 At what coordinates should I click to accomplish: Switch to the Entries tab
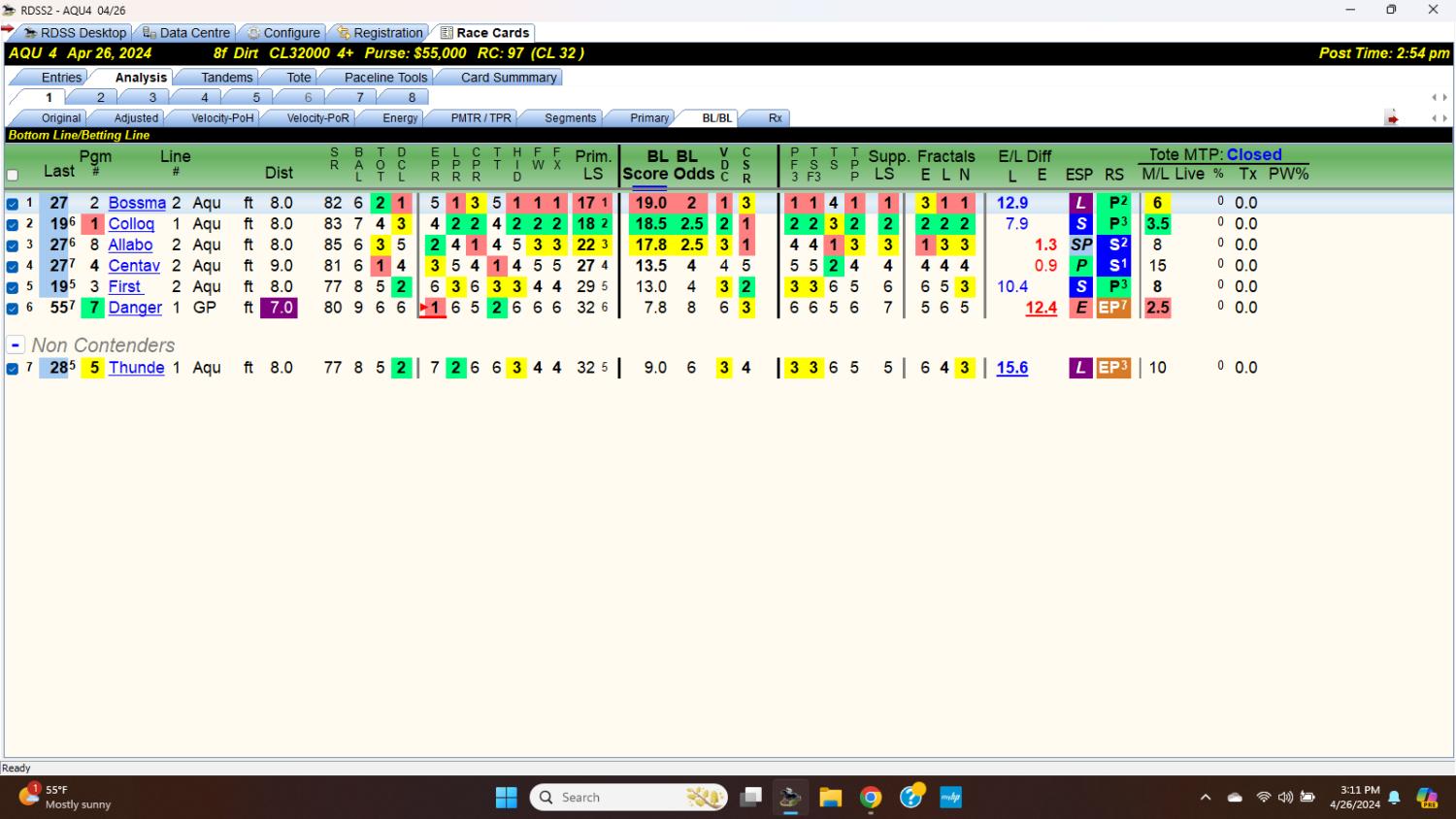tap(61, 78)
